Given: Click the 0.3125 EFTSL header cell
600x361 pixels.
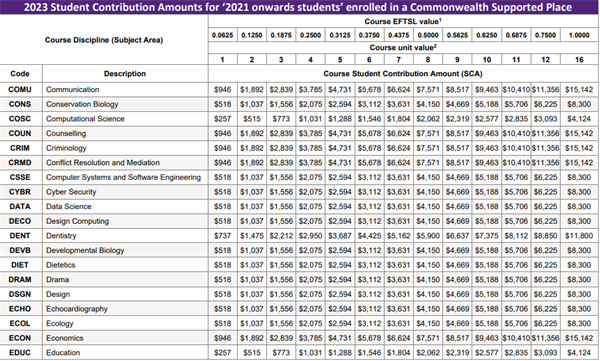Looking at the screenshot, I should pyautogui.click(x=340, y=35).
